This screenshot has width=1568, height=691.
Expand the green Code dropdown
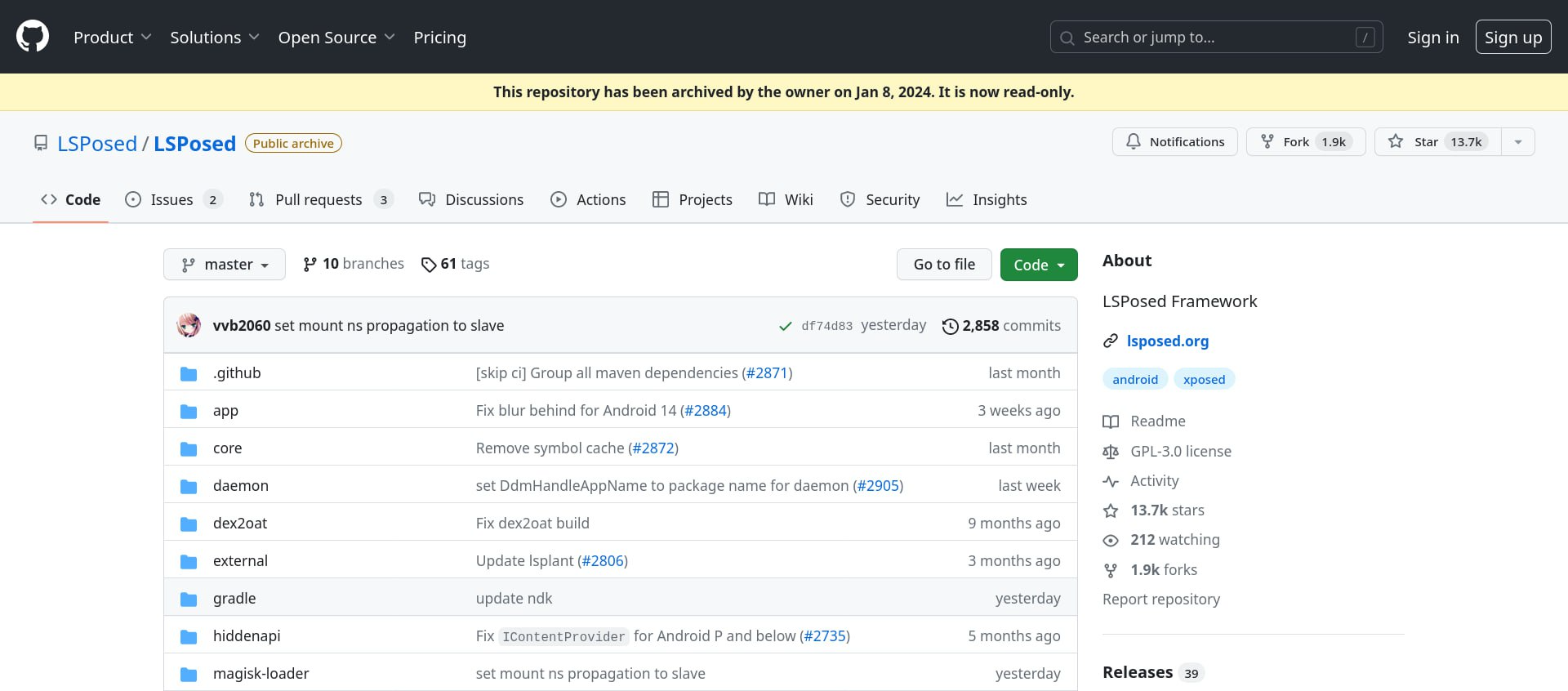coord(1038,265)
